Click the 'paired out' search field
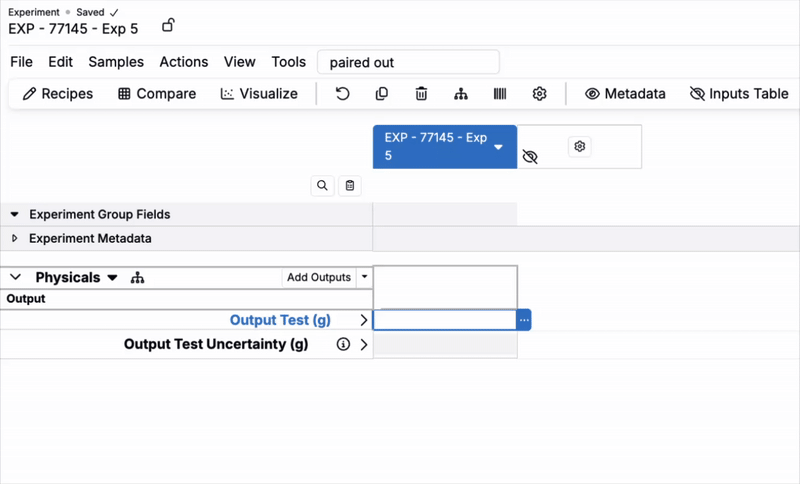The width and height of the screenshot is (800, 484). click(x=408, y=62)
